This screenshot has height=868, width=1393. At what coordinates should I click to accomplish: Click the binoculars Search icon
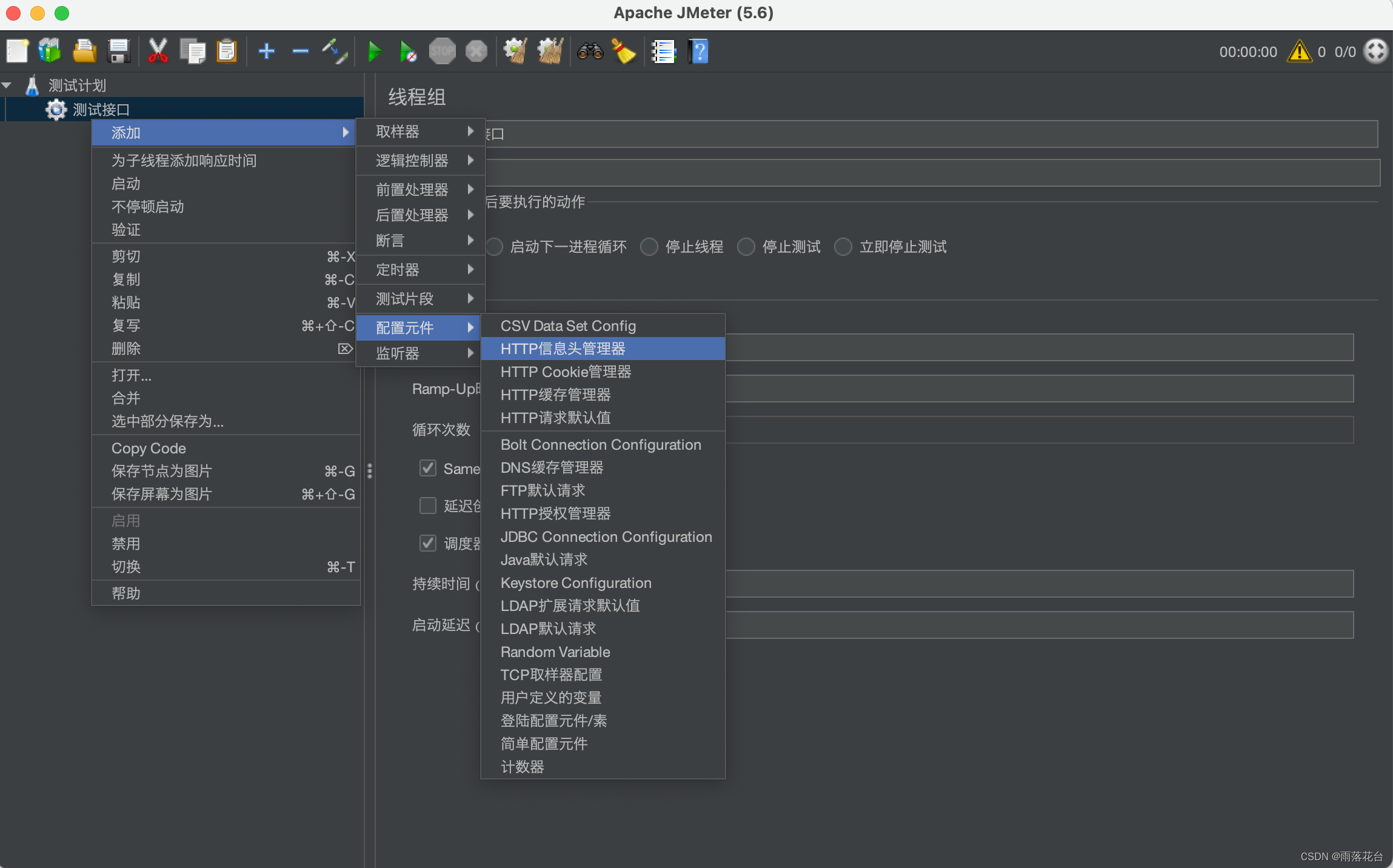click(590, 52)
